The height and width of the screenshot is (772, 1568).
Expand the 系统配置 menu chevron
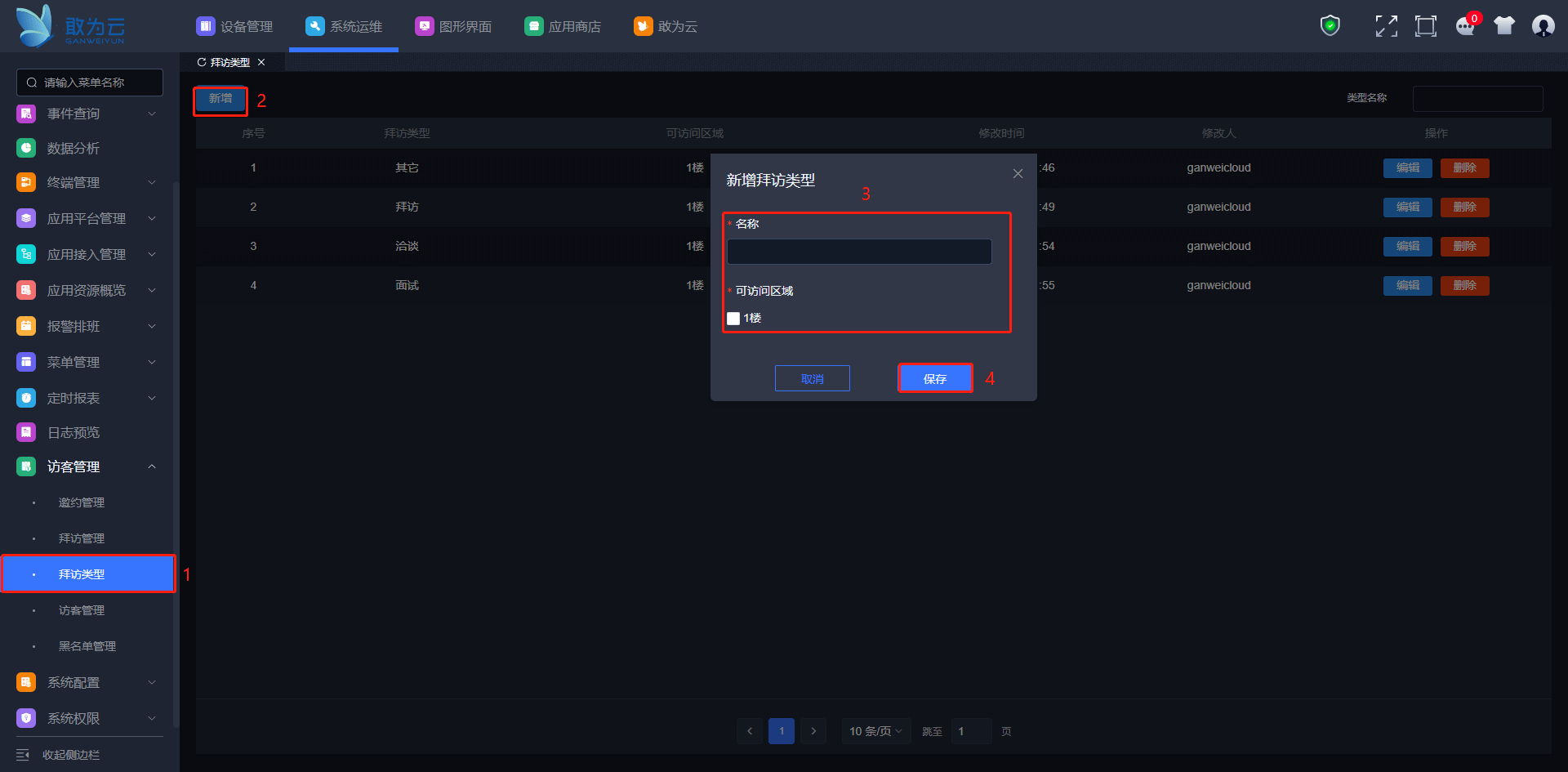(x=152, y=682)
